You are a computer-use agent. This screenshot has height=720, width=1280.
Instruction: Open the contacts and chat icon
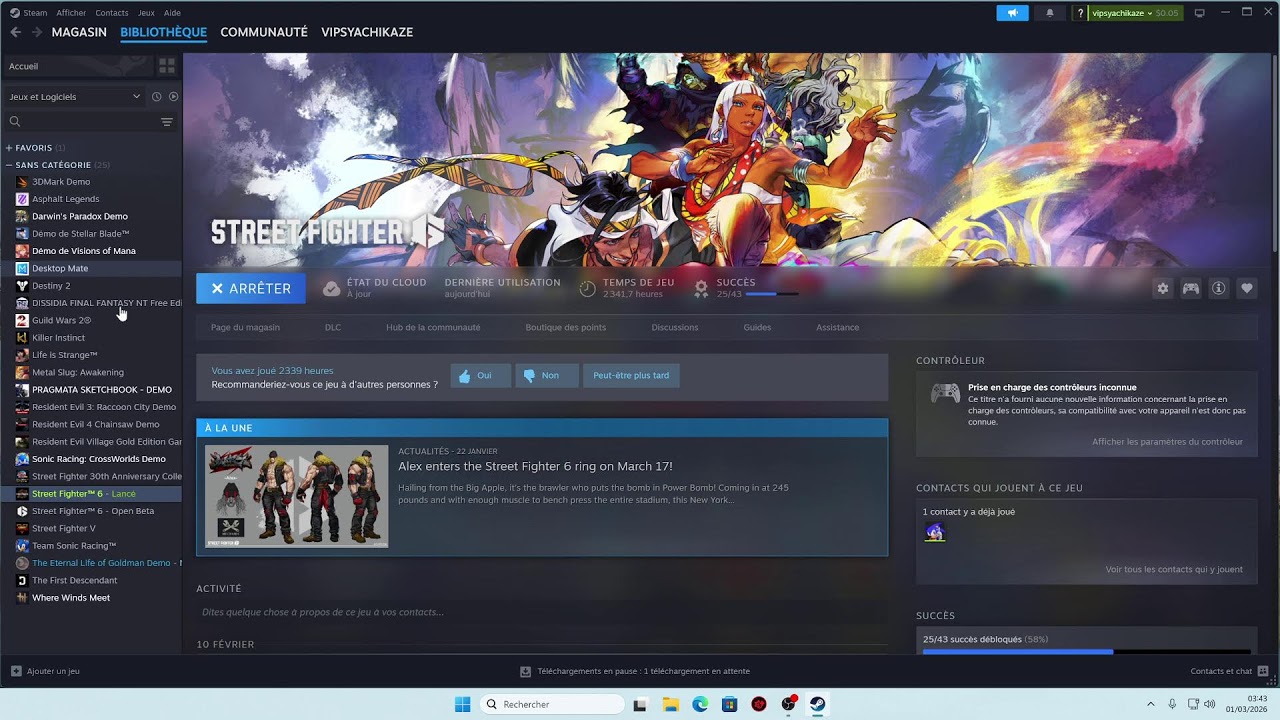[x=1263, y=671]
